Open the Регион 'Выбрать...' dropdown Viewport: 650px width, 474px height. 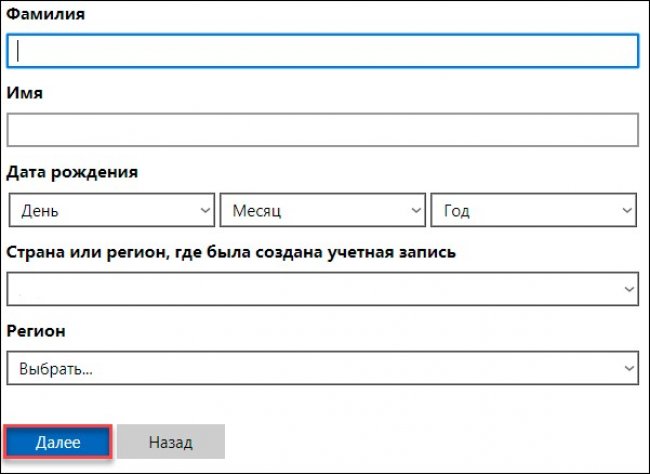click(323, 368)
